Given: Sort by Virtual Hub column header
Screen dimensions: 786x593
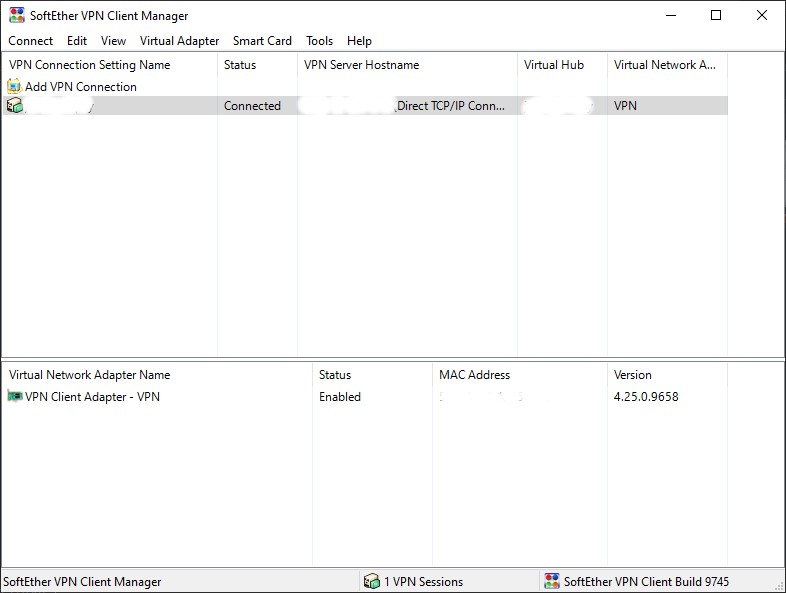Looking at the screenshot, I should point(562,65).
